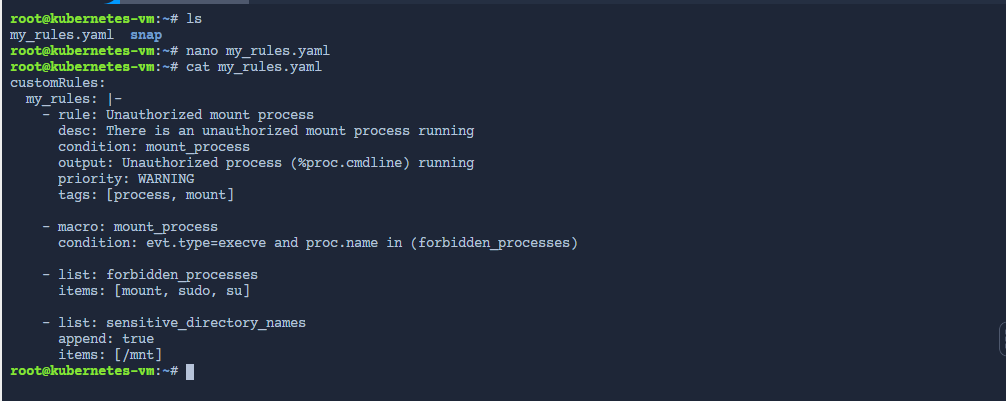Screen dimensions: 1006x401
Task: Click the 'items: [mount, sudo, su]' line
Action: pyautogui.click(x=154, y=291)
